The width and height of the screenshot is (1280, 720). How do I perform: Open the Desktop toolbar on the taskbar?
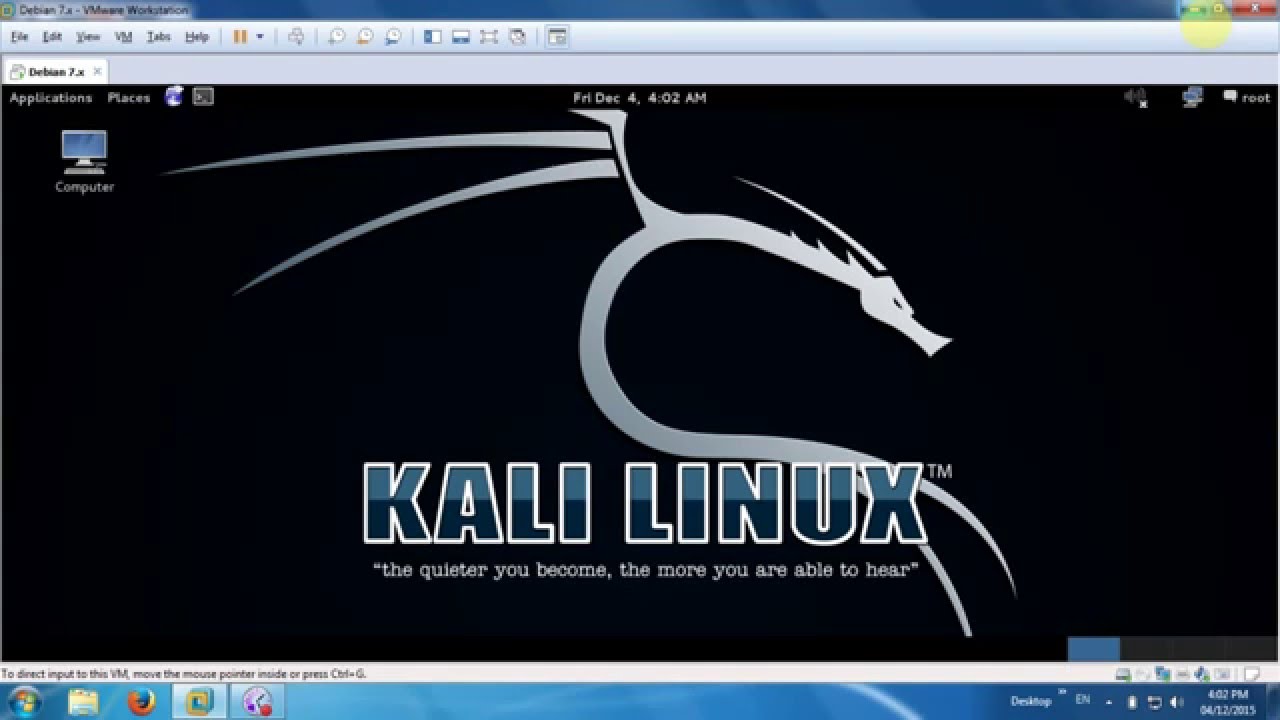coord(1030,702)
